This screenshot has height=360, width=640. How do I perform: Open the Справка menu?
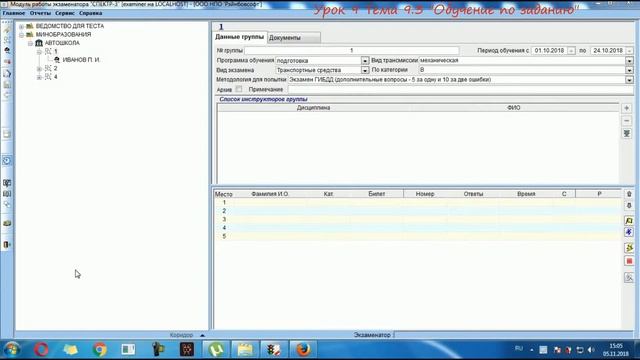(91, 13)
